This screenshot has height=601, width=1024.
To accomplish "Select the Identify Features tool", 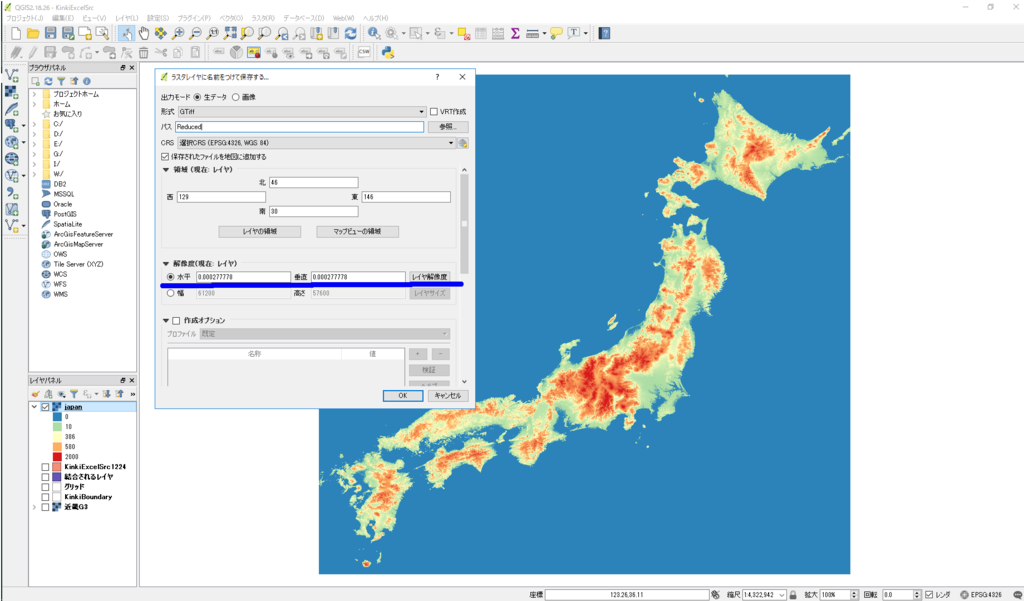I will click(374, 33).
